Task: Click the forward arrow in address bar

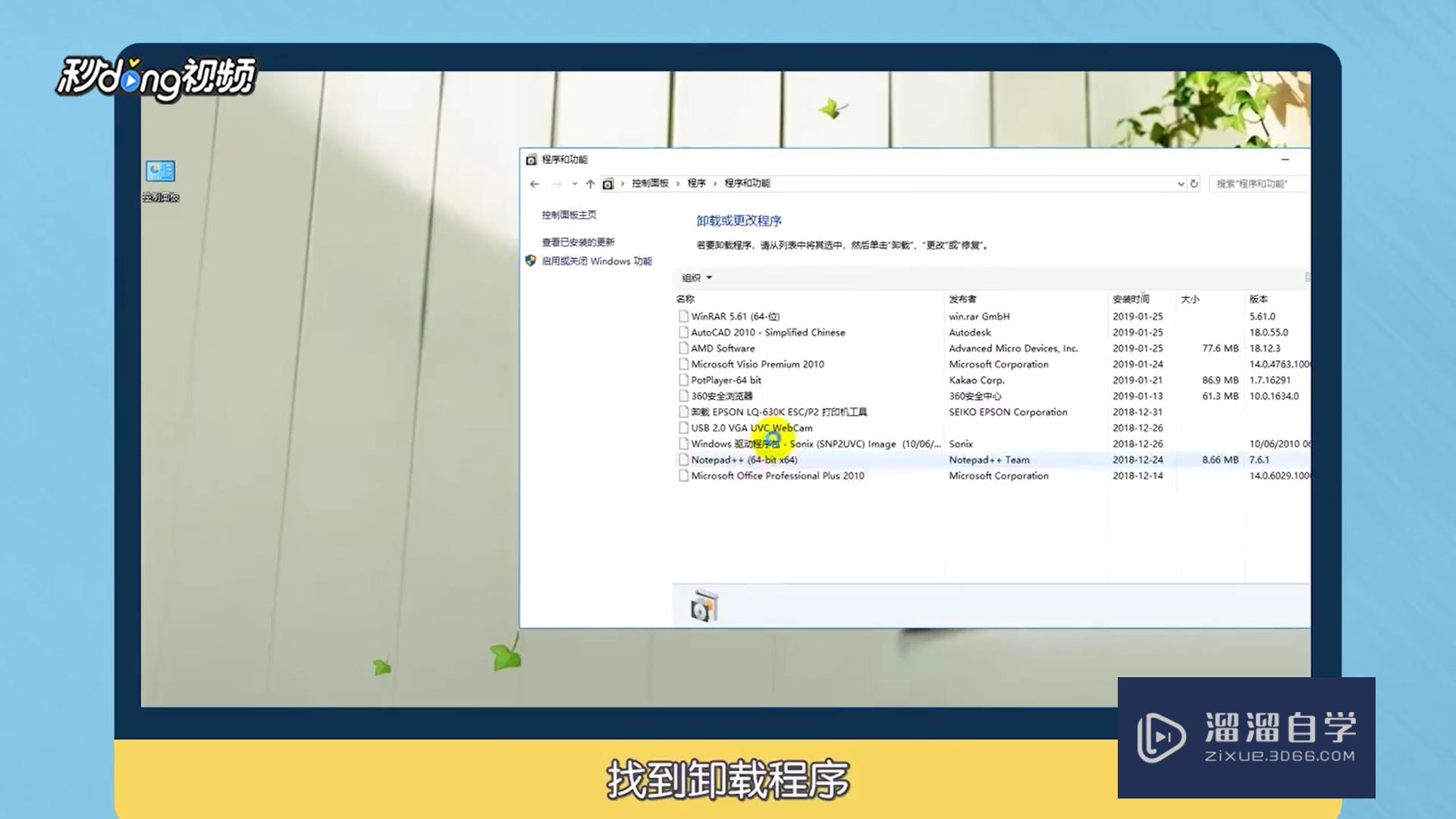Action: pyautogui.click(x=557, y=184)
